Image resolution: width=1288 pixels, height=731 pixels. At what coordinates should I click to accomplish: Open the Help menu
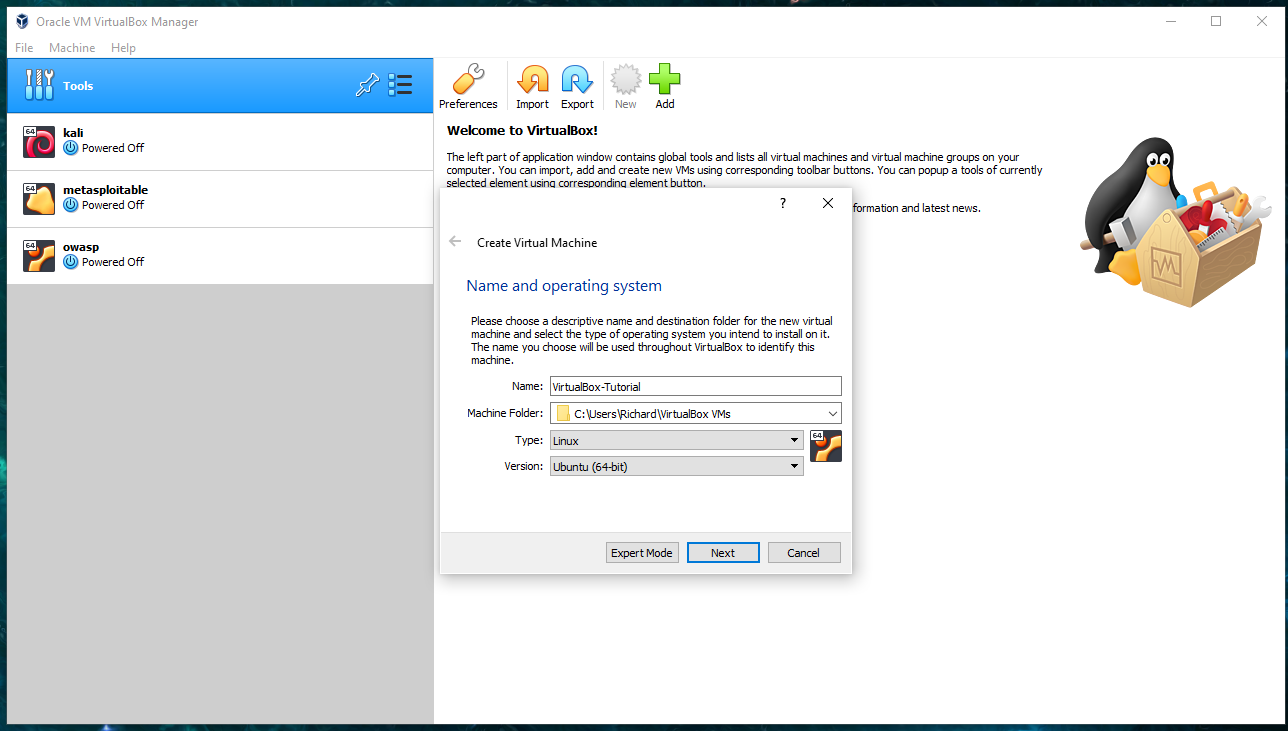pyautogui.click(x=123, y=48)
